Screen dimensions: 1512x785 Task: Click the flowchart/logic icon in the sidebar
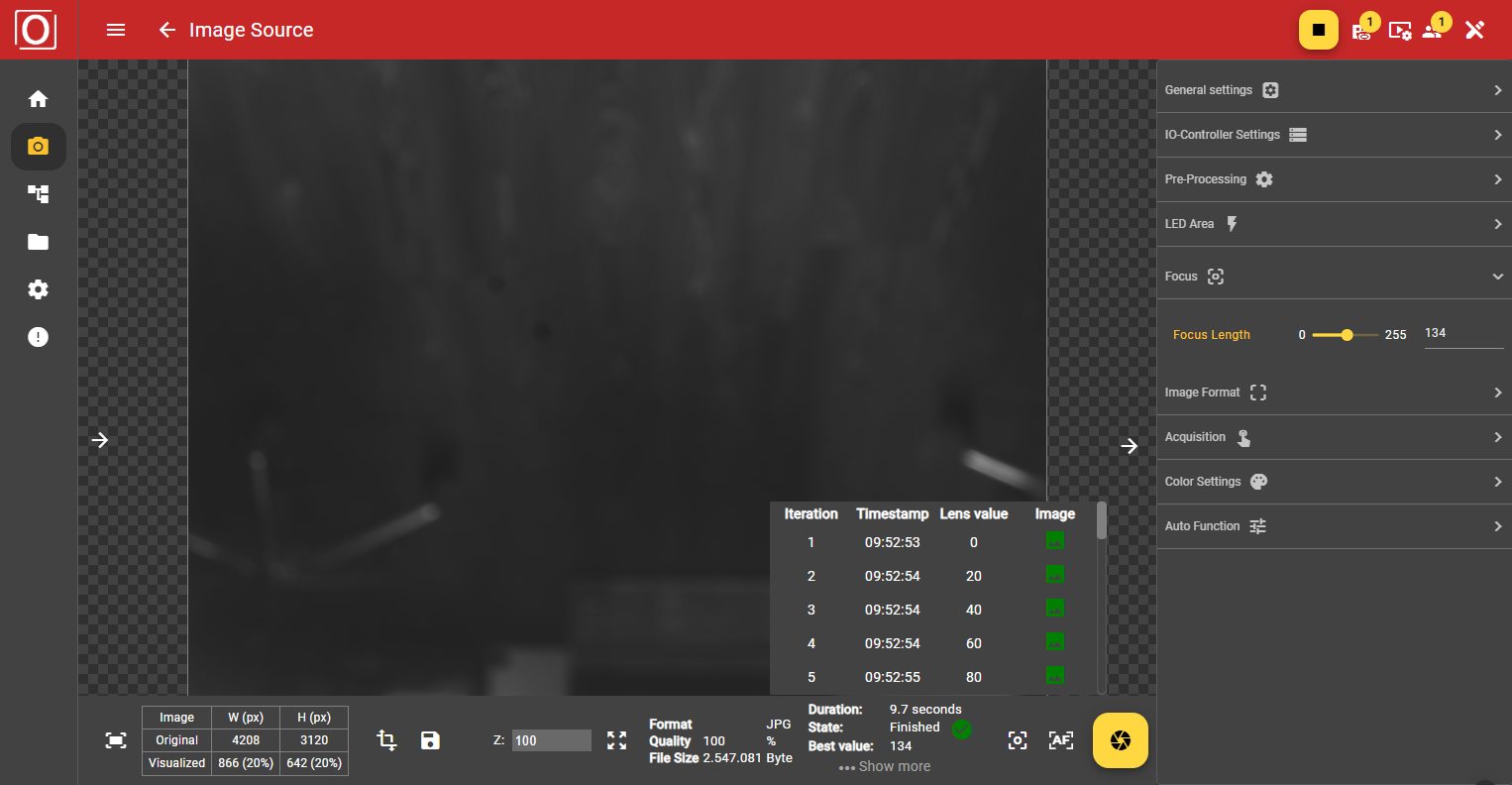point(38,194)
